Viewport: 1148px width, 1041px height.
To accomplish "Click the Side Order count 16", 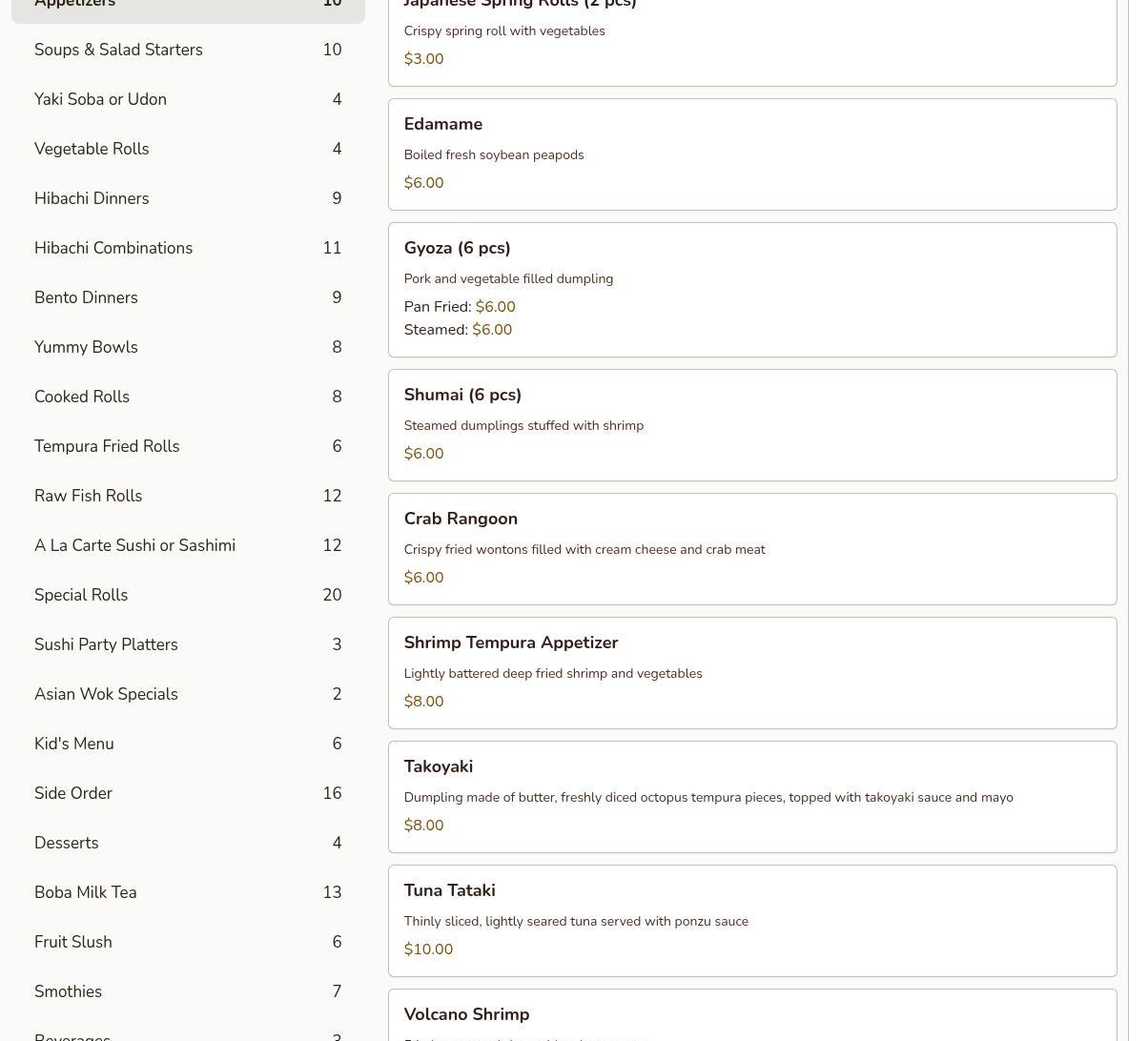I will (x=332, y=793).
